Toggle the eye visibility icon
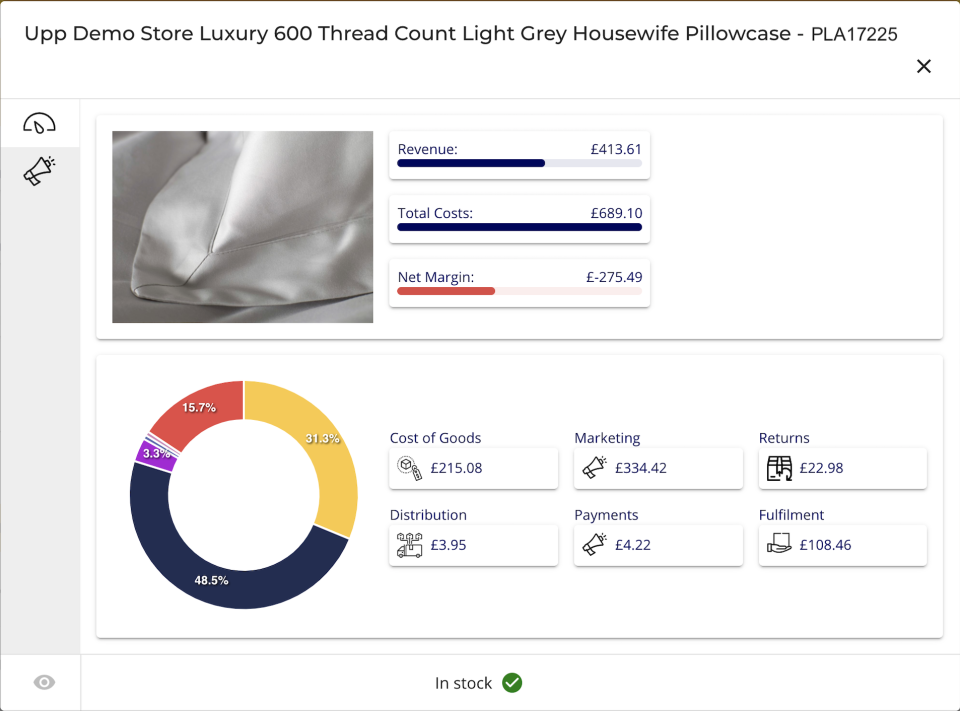 tap(44, 682)
